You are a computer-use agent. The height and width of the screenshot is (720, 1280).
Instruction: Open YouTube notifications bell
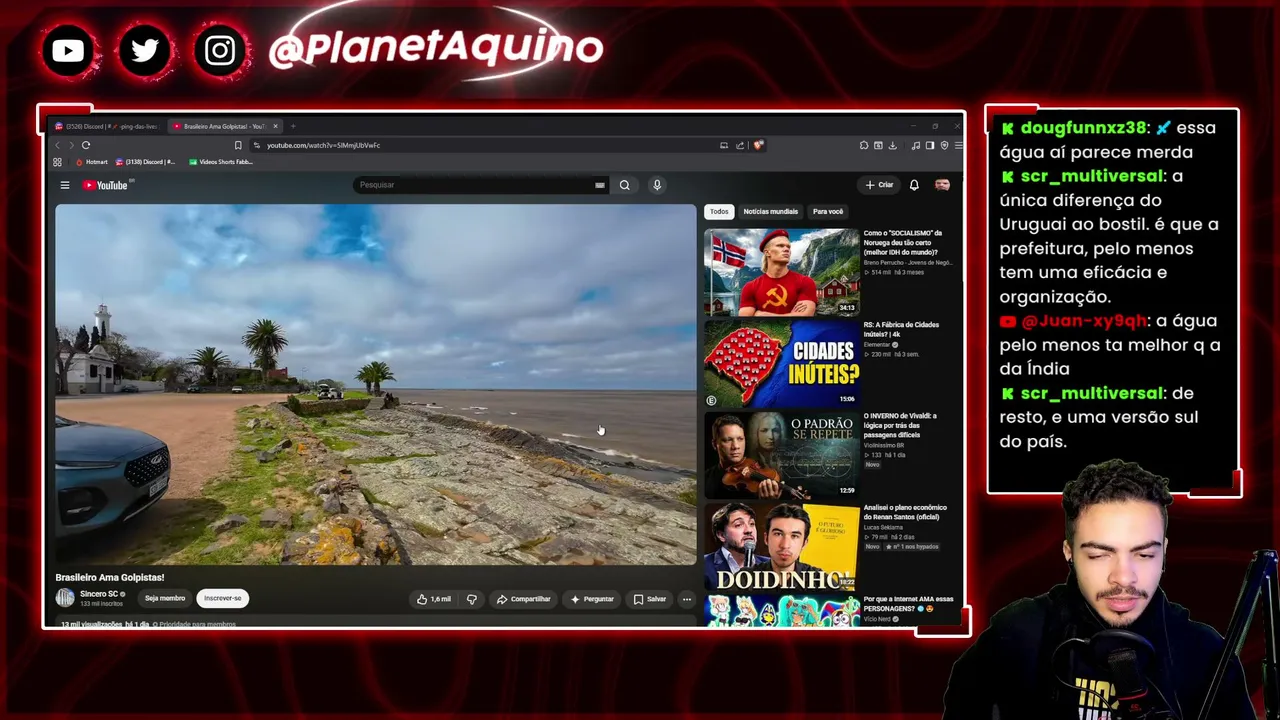click(x=914, y=185)
